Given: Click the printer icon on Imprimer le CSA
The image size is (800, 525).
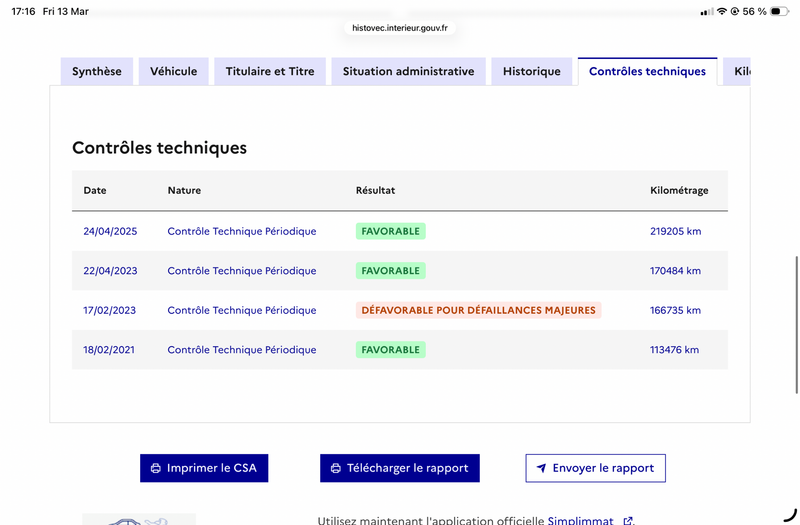Looking at the screenshot, I should pyautogui.click(x=155, y=468).
